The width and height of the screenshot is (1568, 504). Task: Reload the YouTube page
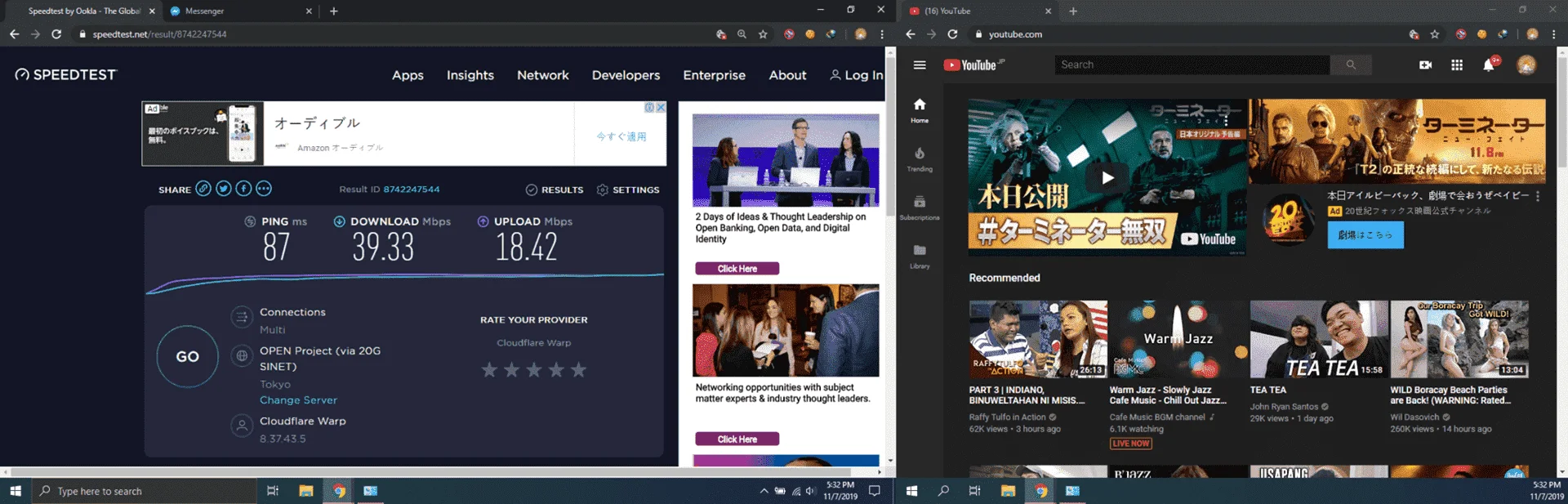click(x=952, y=34)
